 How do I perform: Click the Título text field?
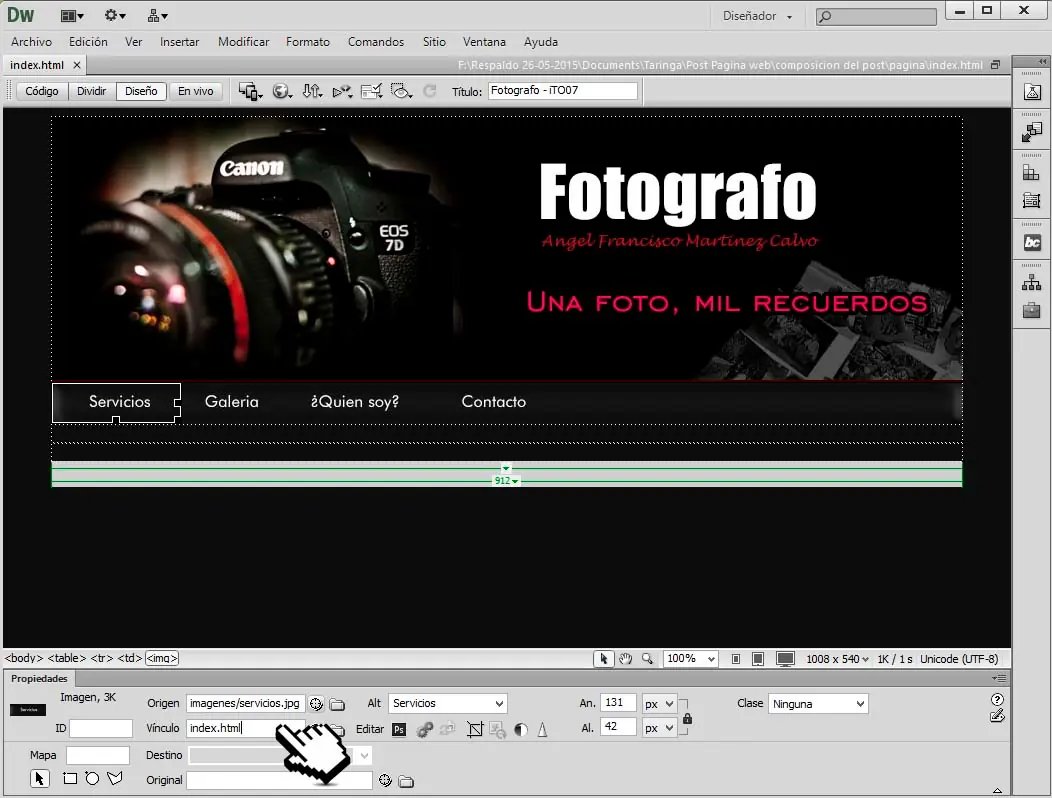click(562, 91)
